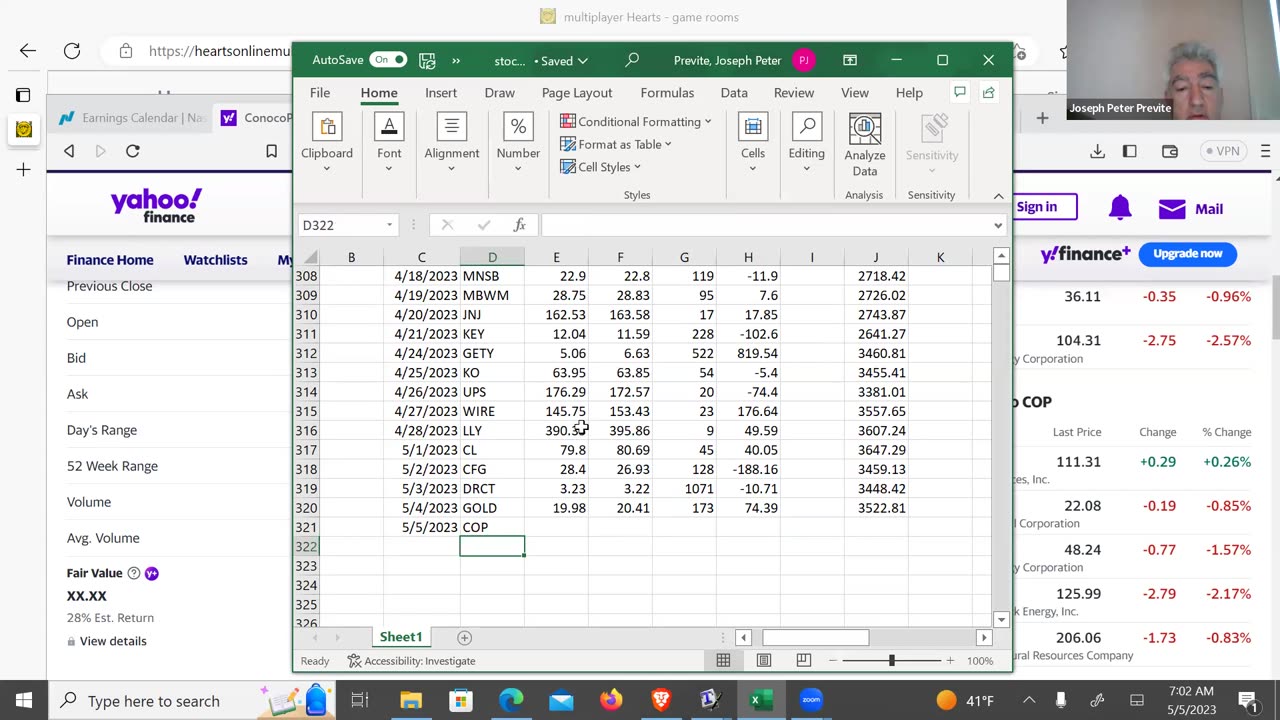Click the Save icon in Excel title bar
Viewport: 1280px width, 720px height.
tap(427, 60)
